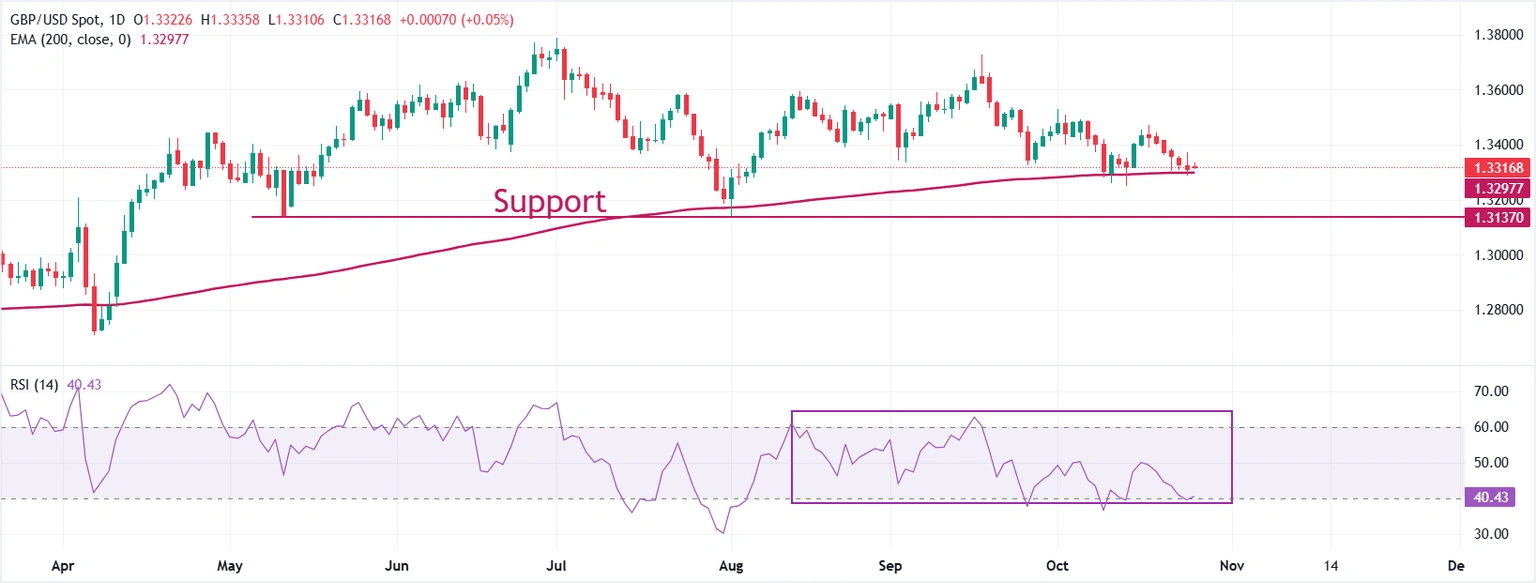1536x583 pixels.
Task: Click the Sep date marker
Action: pyautogui.click(x=891, y=566)
